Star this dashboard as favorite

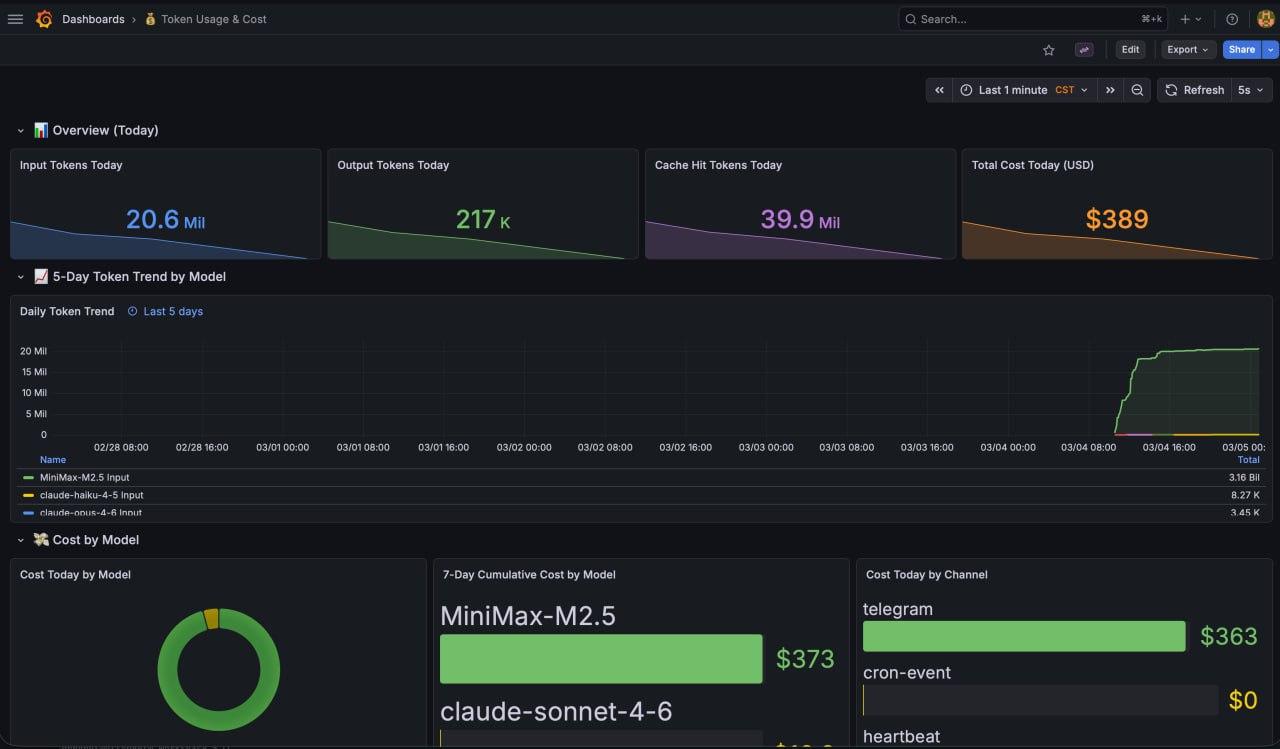1048,50
